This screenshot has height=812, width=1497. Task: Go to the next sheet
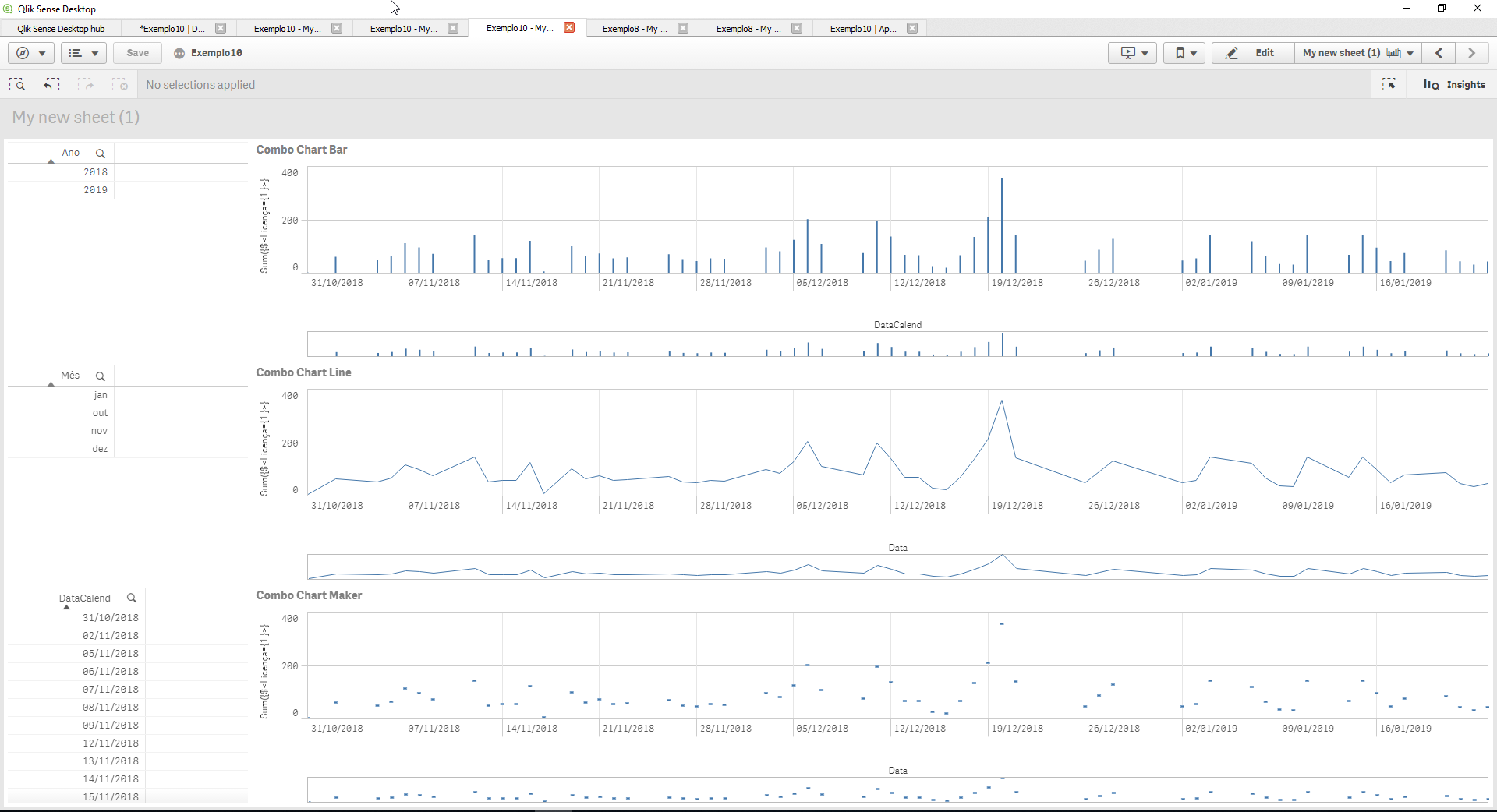(1471, 53)
